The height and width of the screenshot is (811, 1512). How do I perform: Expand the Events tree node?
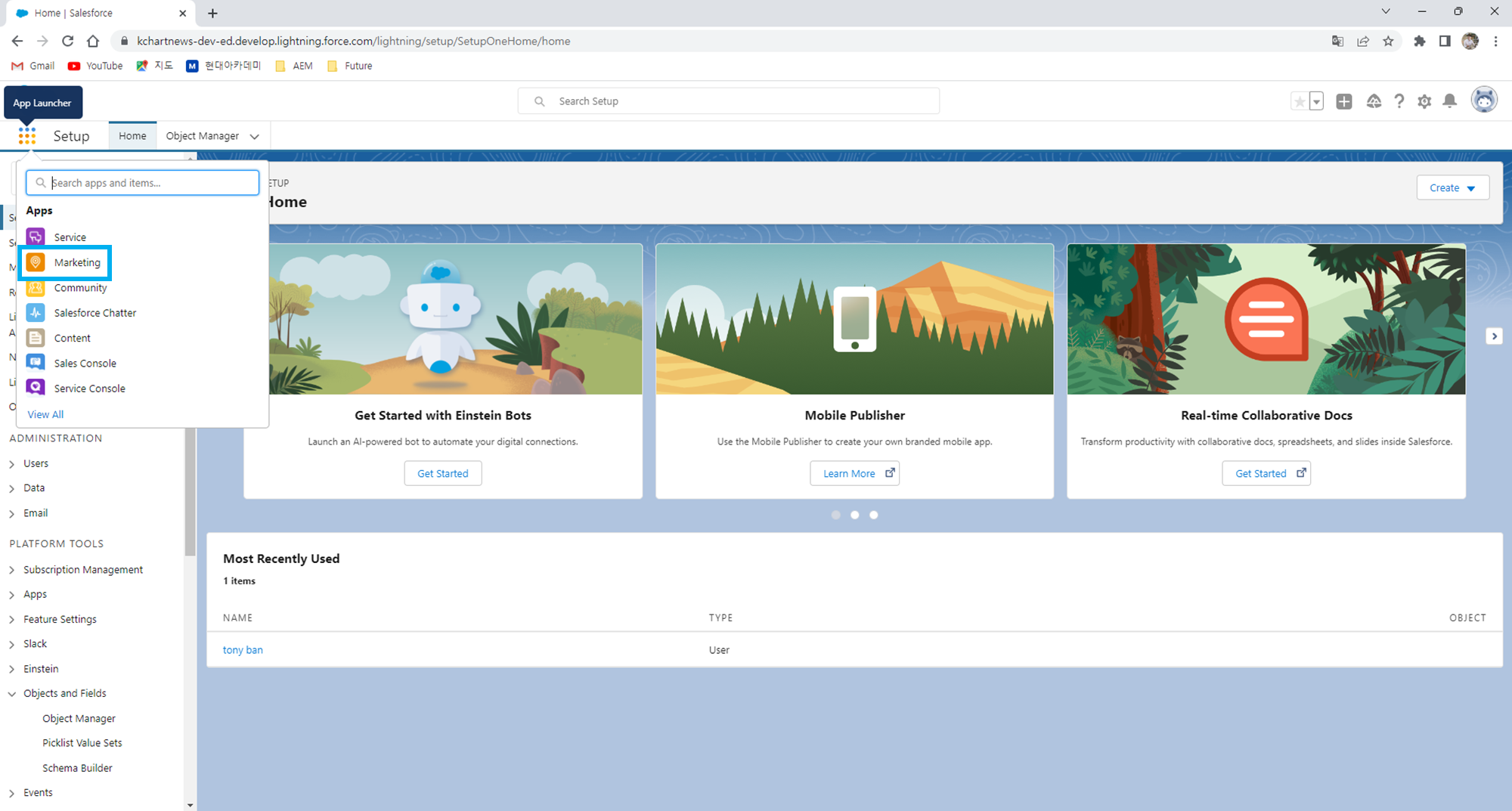tap(11, 794)
